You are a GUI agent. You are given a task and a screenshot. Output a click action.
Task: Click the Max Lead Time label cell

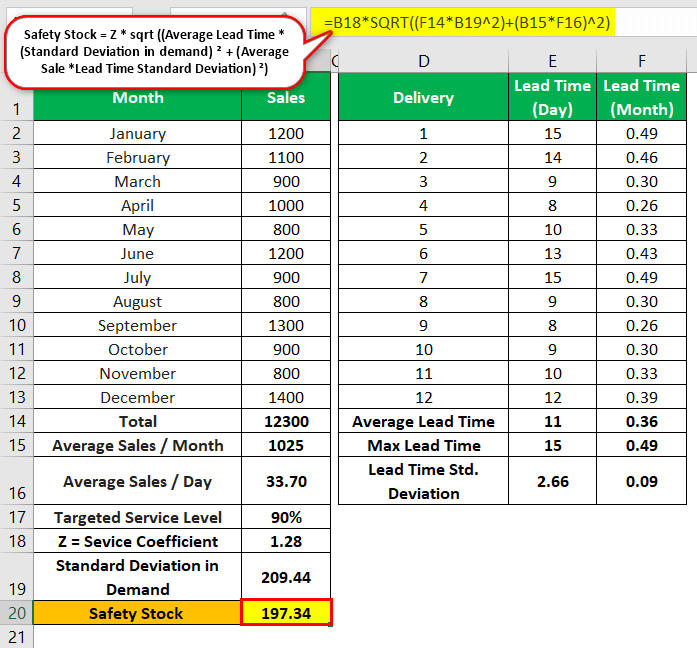coord(423,445)
